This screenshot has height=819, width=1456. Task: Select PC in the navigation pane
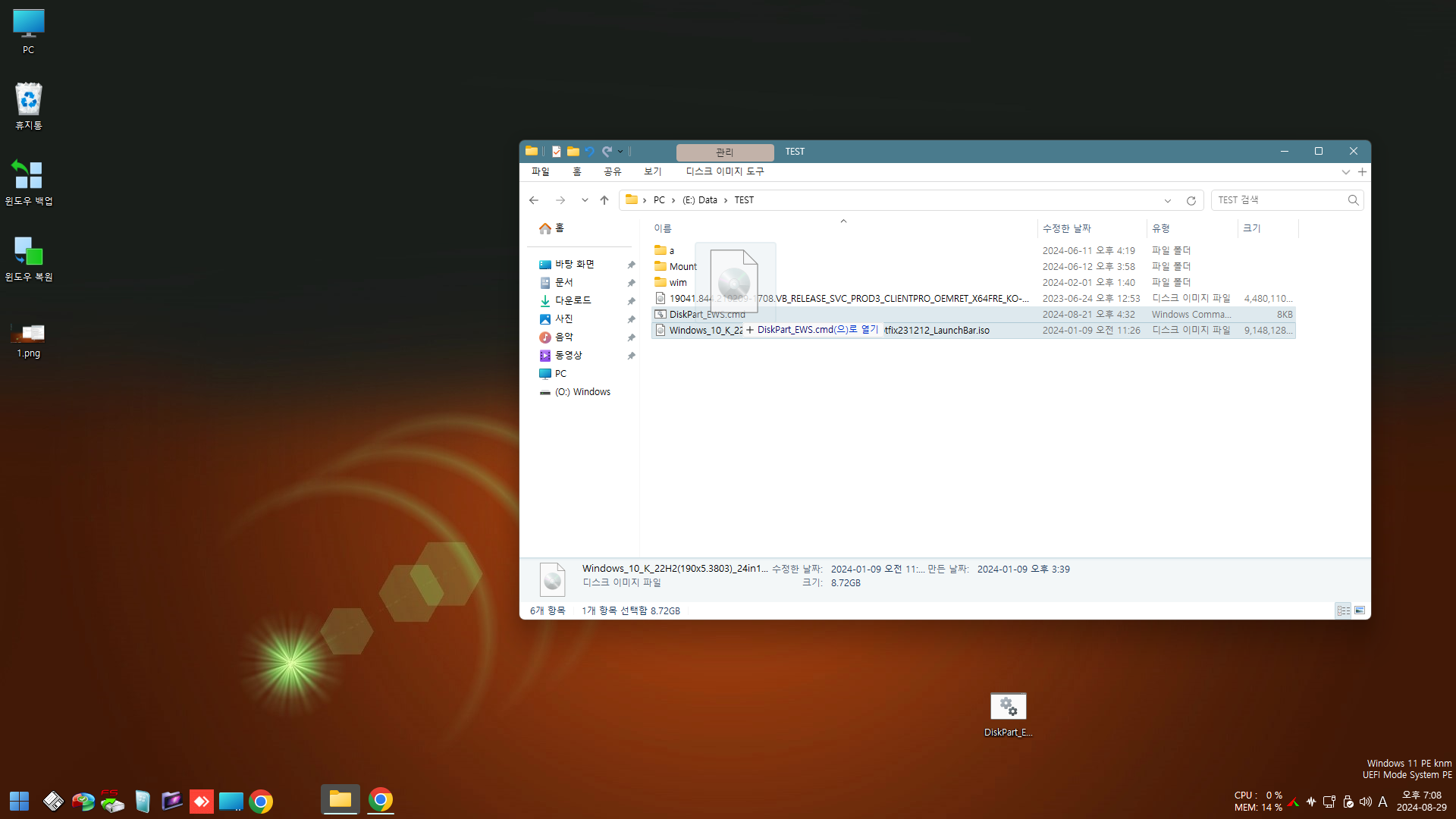pos(553,374)
